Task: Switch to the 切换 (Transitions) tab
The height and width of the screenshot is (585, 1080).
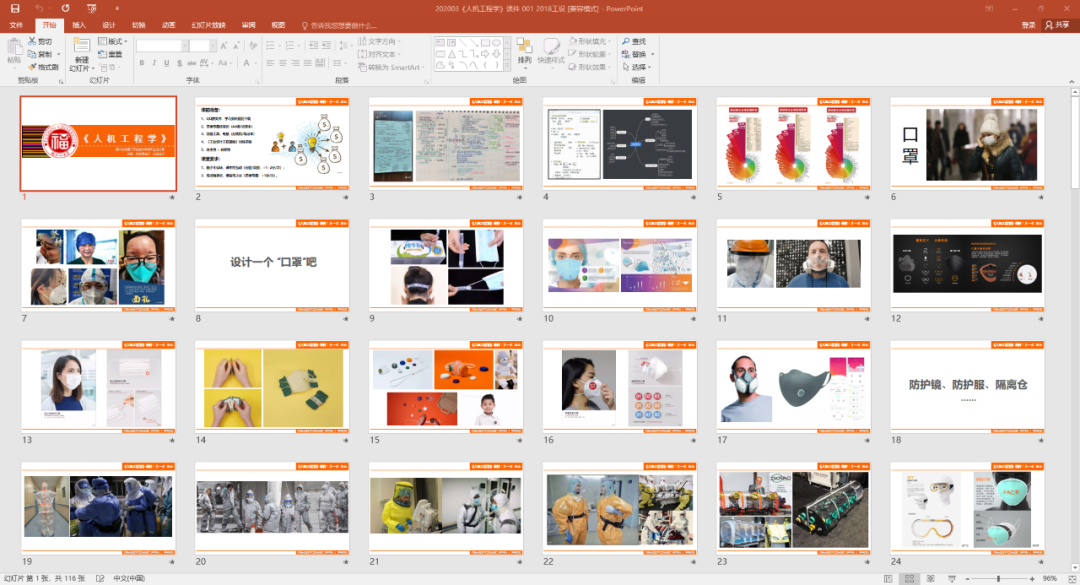Action: click(x=138, y=25)
